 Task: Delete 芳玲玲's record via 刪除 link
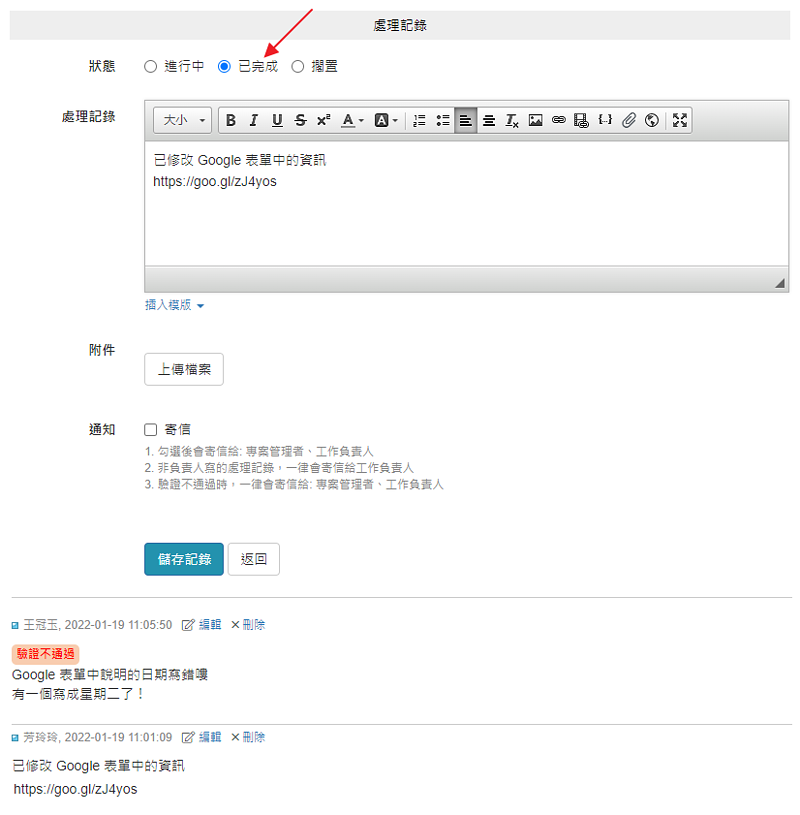click(248, 737)
